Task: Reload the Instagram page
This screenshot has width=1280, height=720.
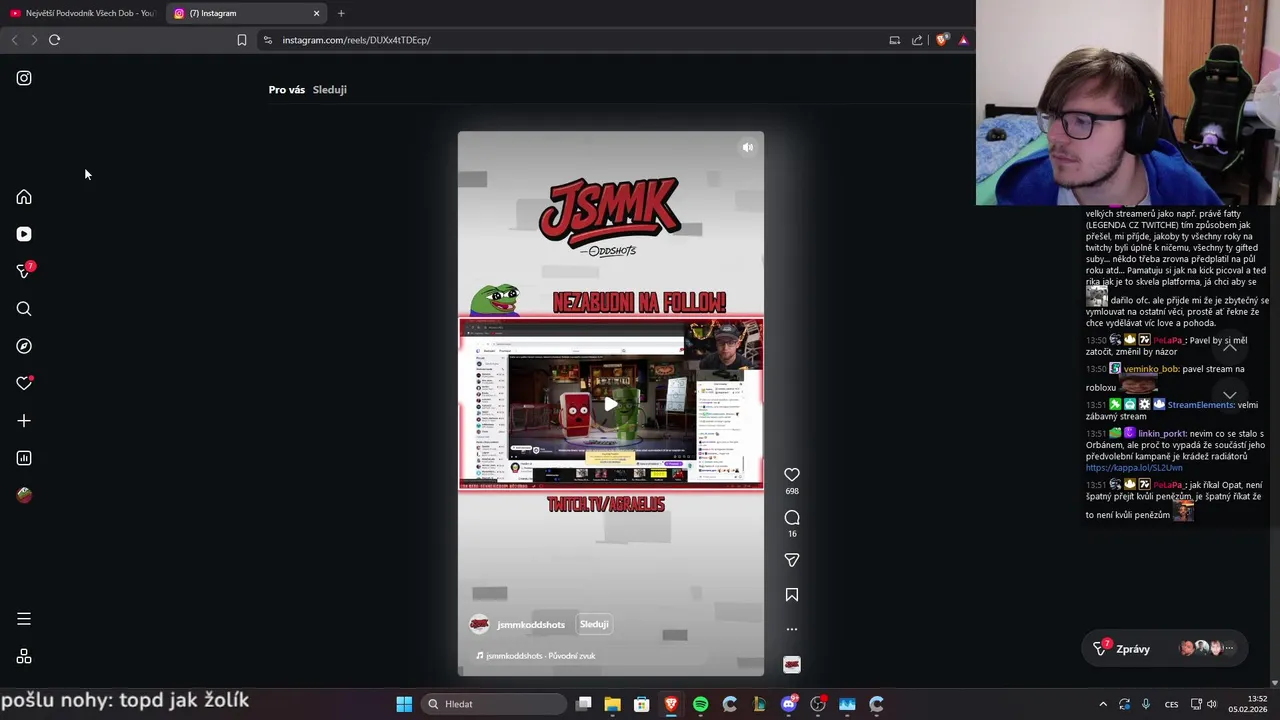Action: [x=55, y=40]
